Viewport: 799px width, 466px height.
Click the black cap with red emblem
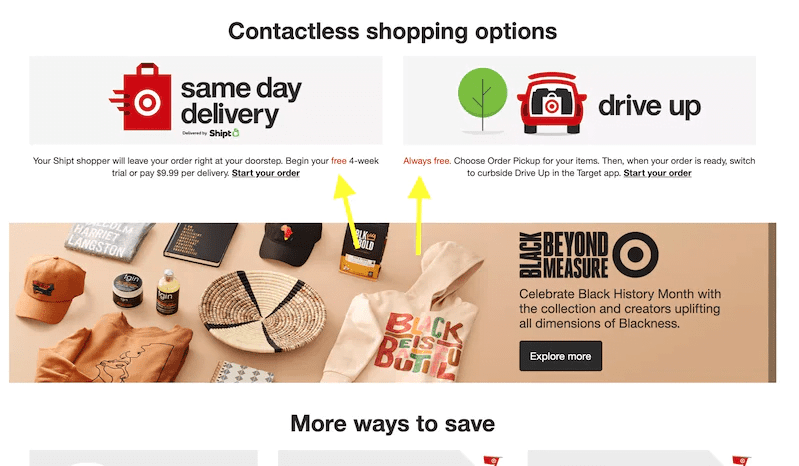point(289,243)
